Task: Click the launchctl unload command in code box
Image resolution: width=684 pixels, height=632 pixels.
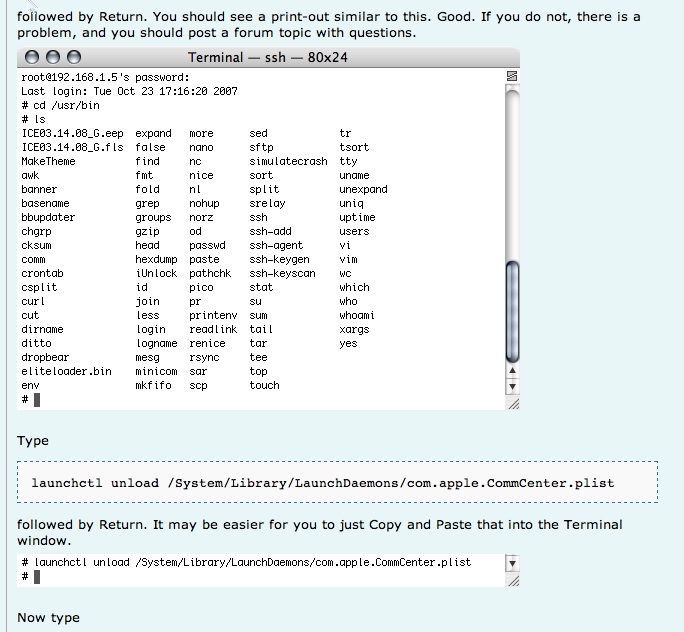Action: coord(323,483)
